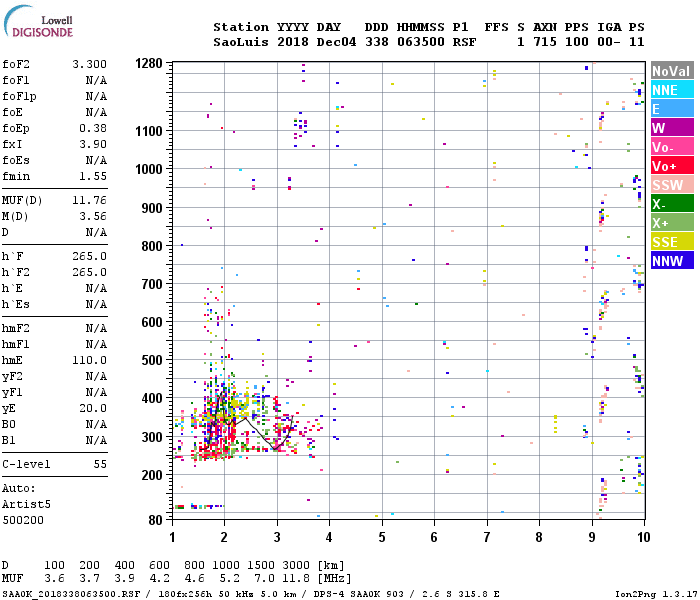700x600 pixels.
Task: Select the SSW legend swatch
Action: tap(672, 185)
